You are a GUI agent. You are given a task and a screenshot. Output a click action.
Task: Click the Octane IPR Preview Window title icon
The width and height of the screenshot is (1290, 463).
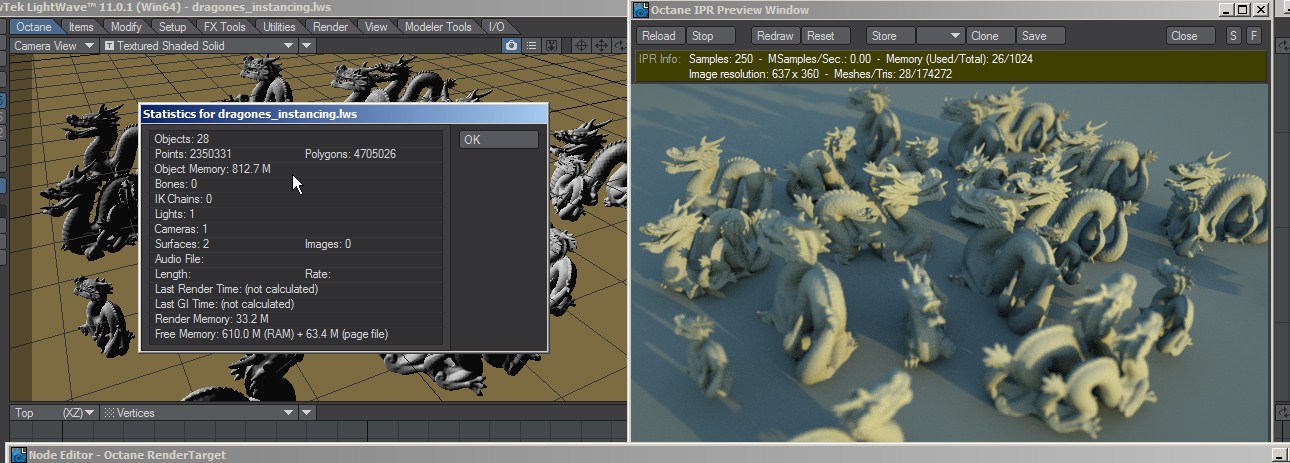click(x=641, y=10)
